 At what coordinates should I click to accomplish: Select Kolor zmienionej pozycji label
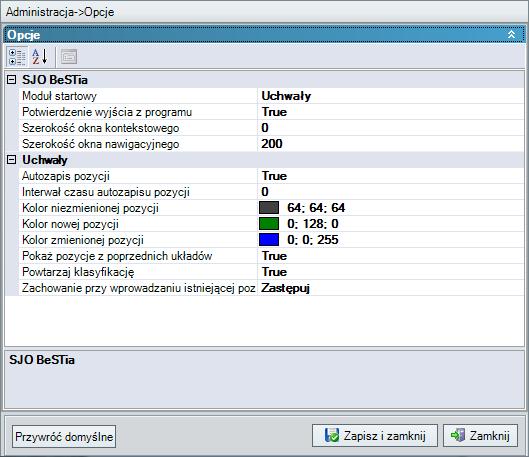[x=83, y=240]
